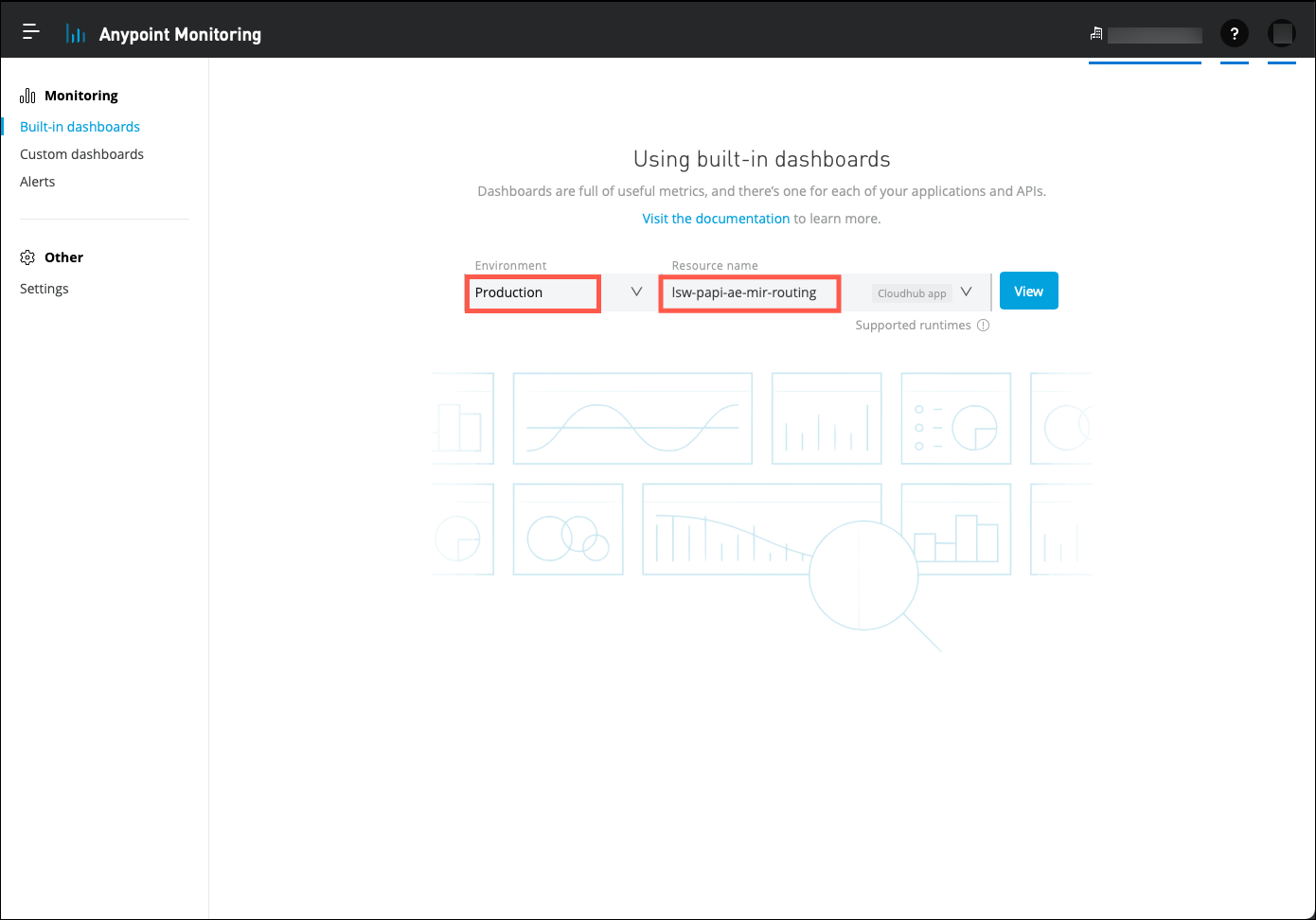Navigate to Alerts
Image resolution: width=1316 pixels, height=920 pixels.
[38, 182]
